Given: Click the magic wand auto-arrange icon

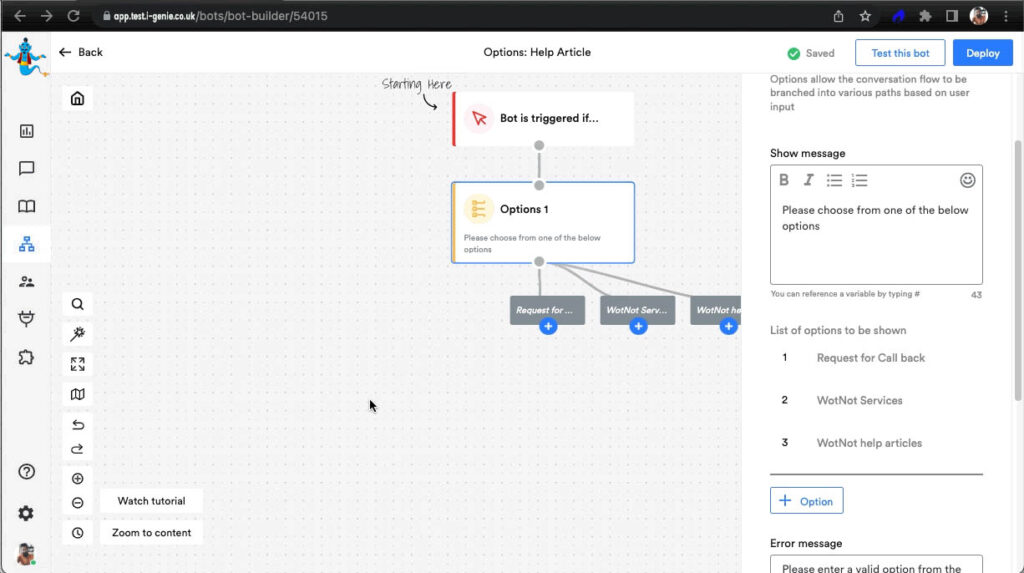Looking at the screenshot, I should tap(78, 334).
